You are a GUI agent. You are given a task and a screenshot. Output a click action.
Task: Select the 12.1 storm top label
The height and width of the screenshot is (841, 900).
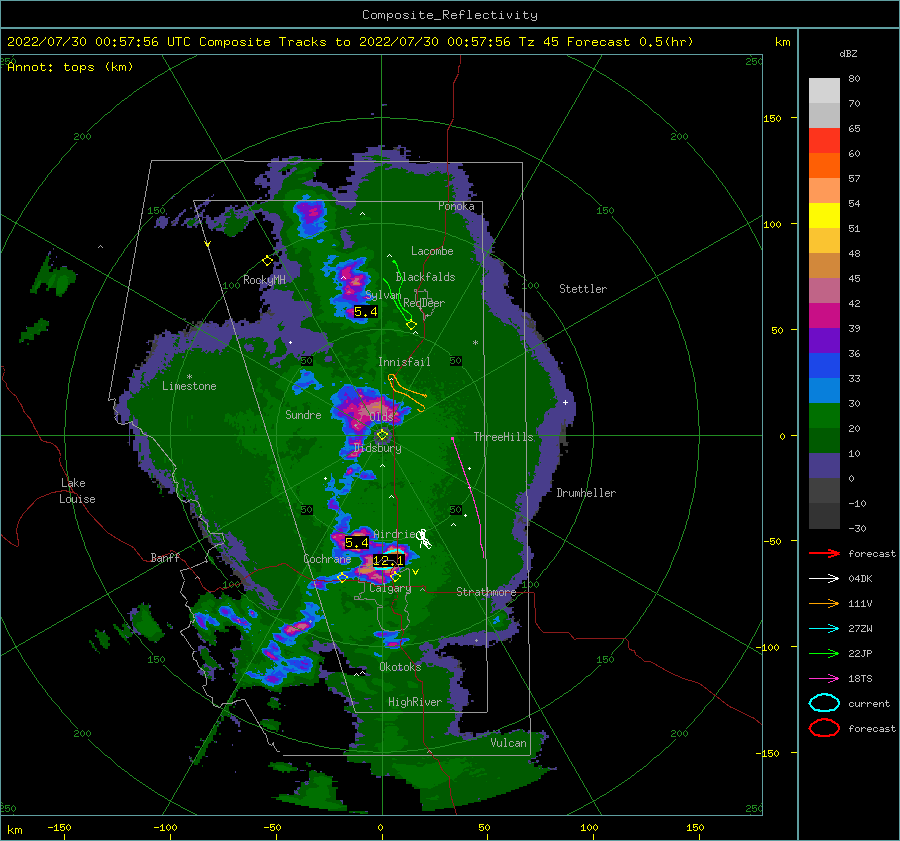388,561
